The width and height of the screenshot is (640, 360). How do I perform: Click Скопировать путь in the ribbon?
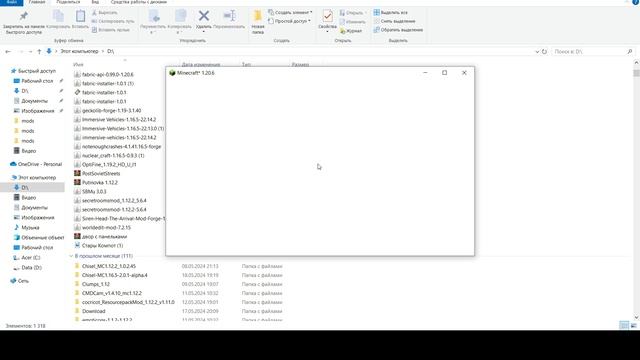pyautogui.click(x=116, y=21)
